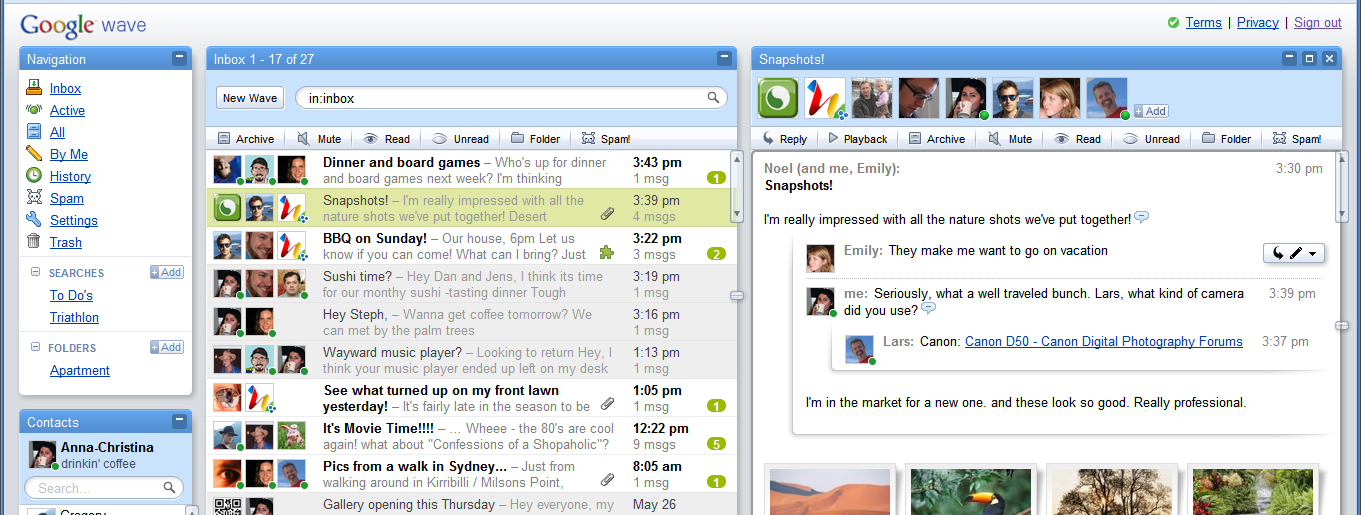Viewport: 1361px width, 515px height.
Task: Minimize the Navigation panel
Action: (179, 58)
